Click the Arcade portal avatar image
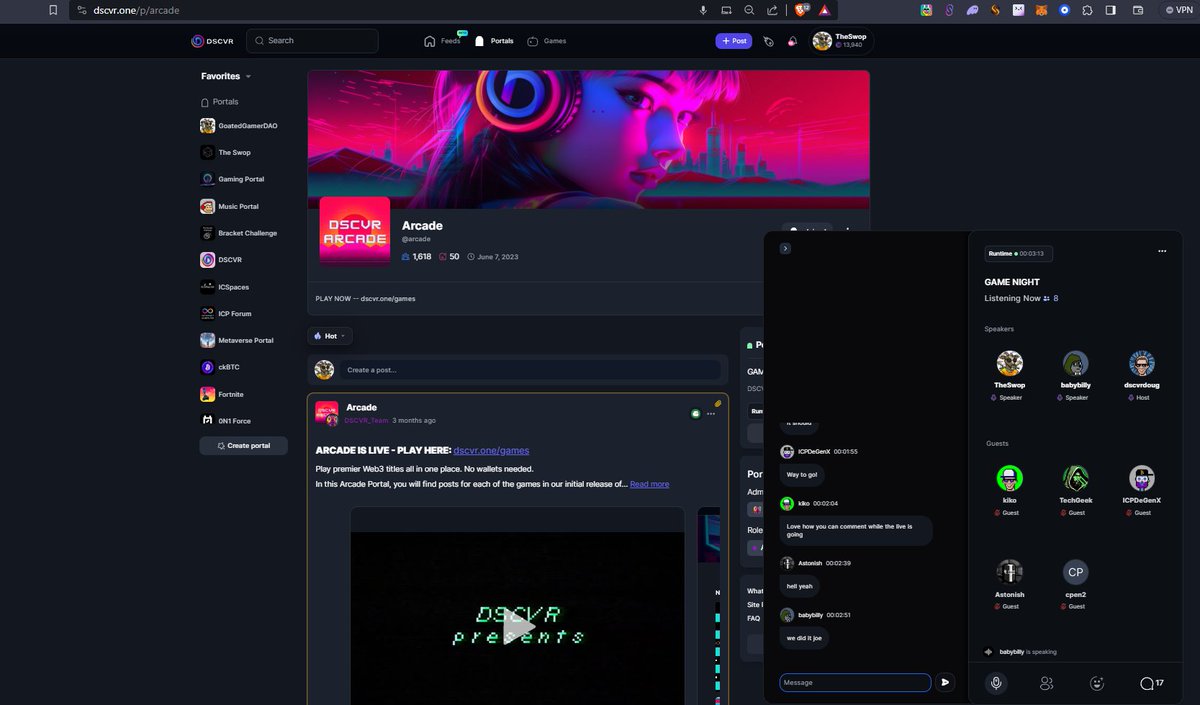This screenshot has height=705, width=1200. 355,231
